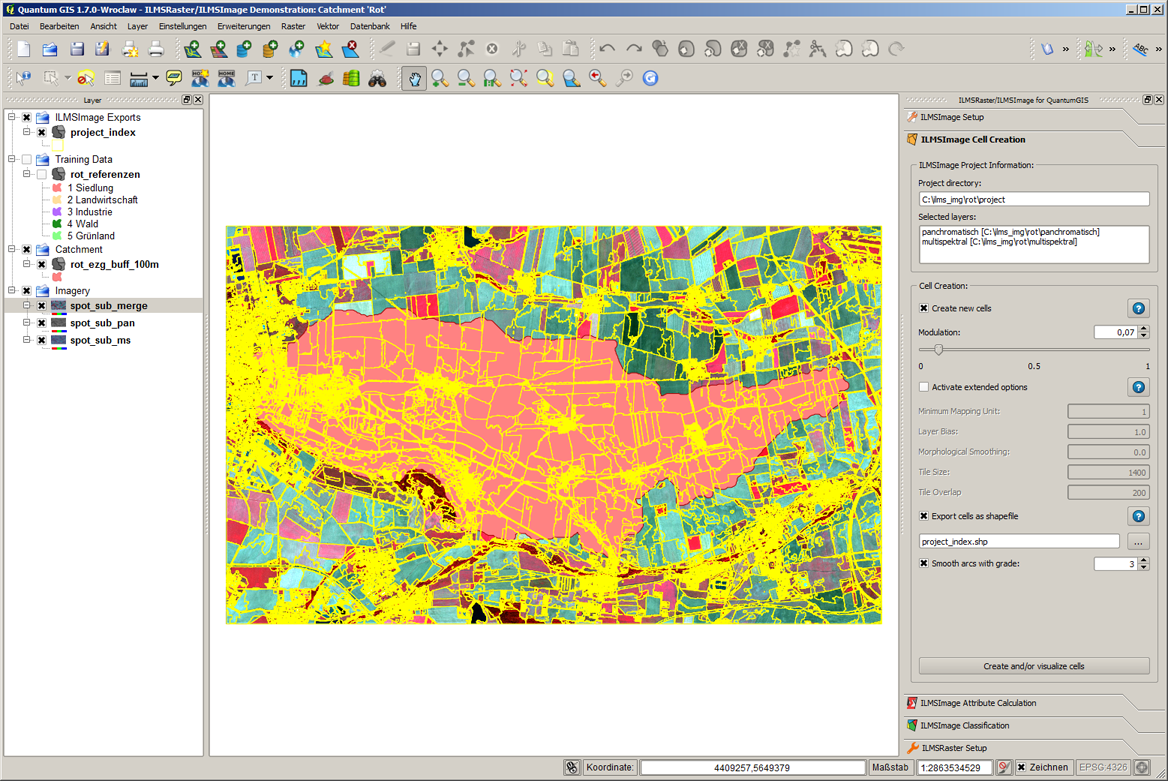Collapse the Training Data group
Viewport: 1168px width, 781px height.
coord(12,159)
